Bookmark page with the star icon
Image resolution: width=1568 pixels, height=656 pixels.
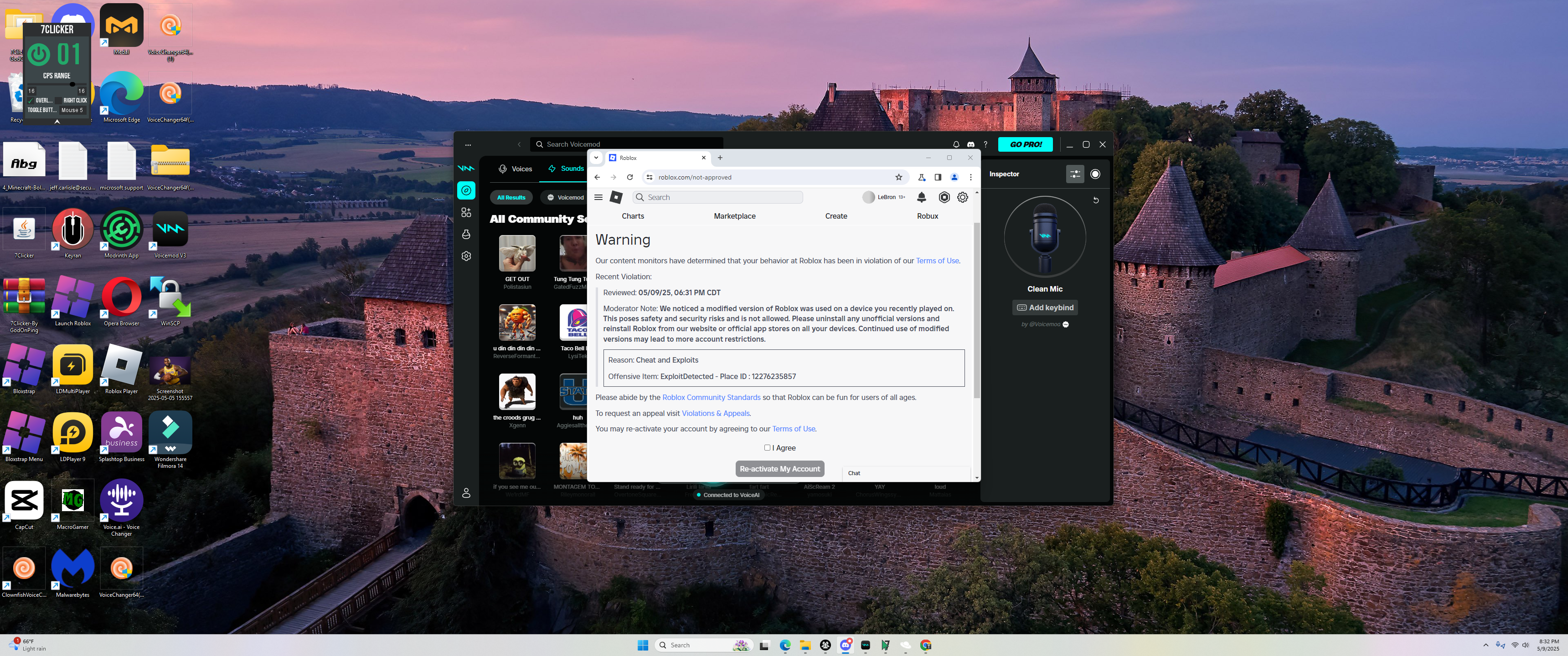point(898,178)
